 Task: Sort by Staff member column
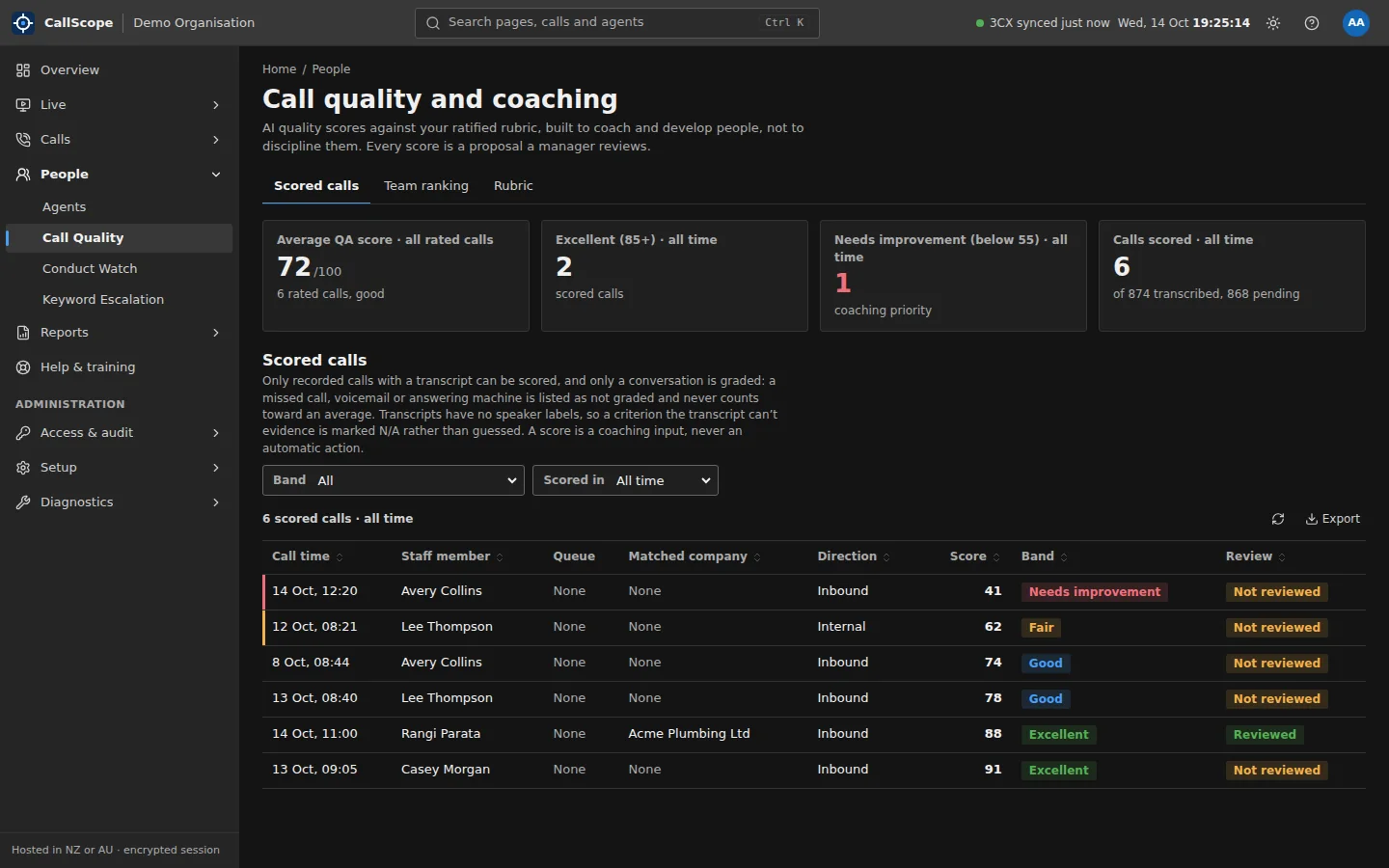pyautogui.click(x=451, y=556)
